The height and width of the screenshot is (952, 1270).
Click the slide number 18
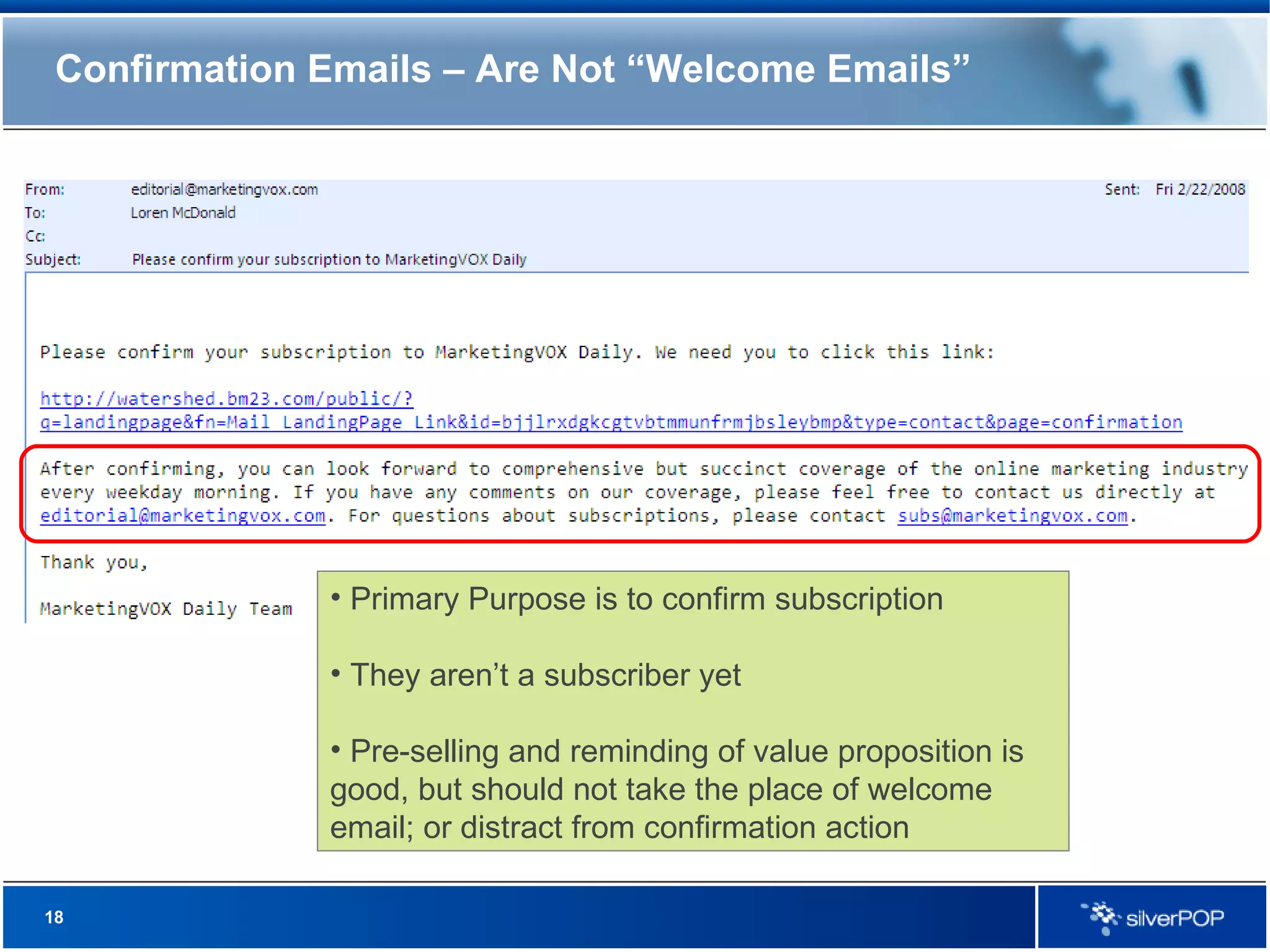click(x=54, y=917)
